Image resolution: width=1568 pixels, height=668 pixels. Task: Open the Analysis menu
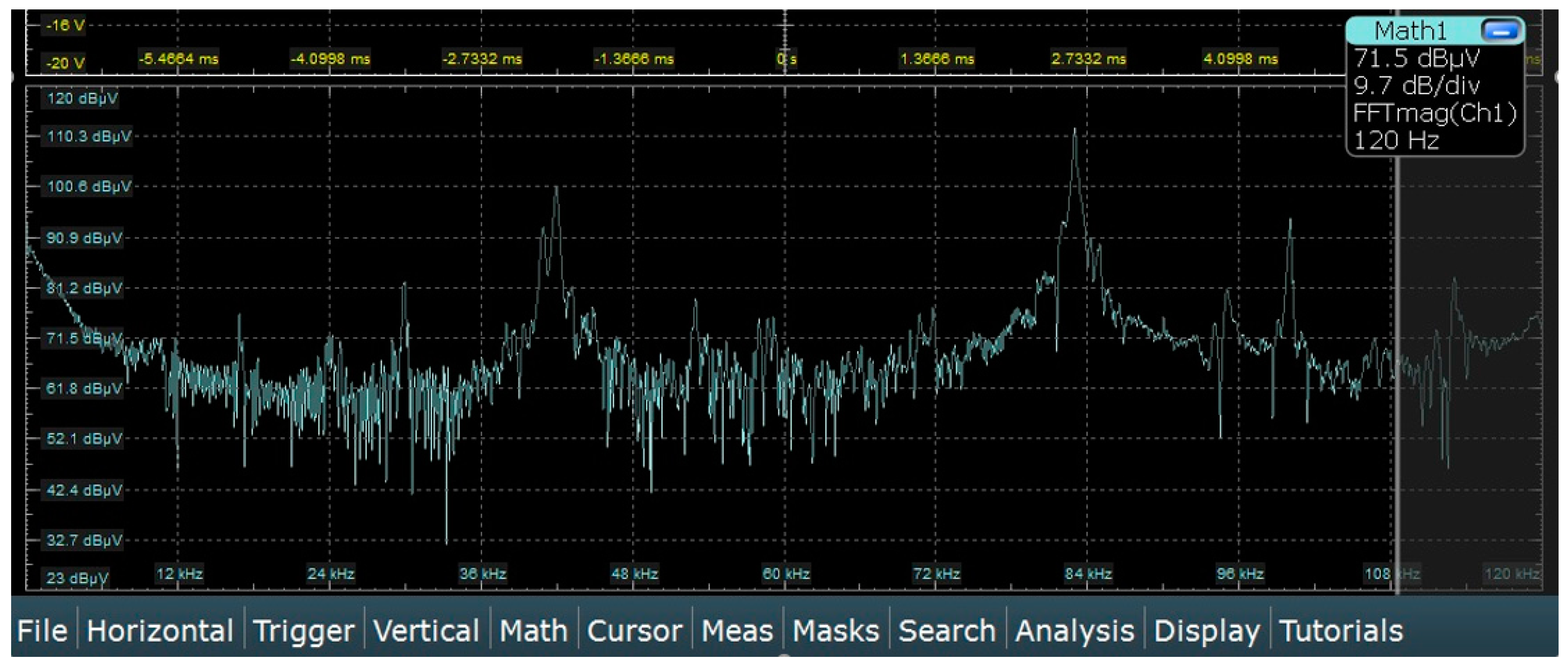(x=1074, y=630)
